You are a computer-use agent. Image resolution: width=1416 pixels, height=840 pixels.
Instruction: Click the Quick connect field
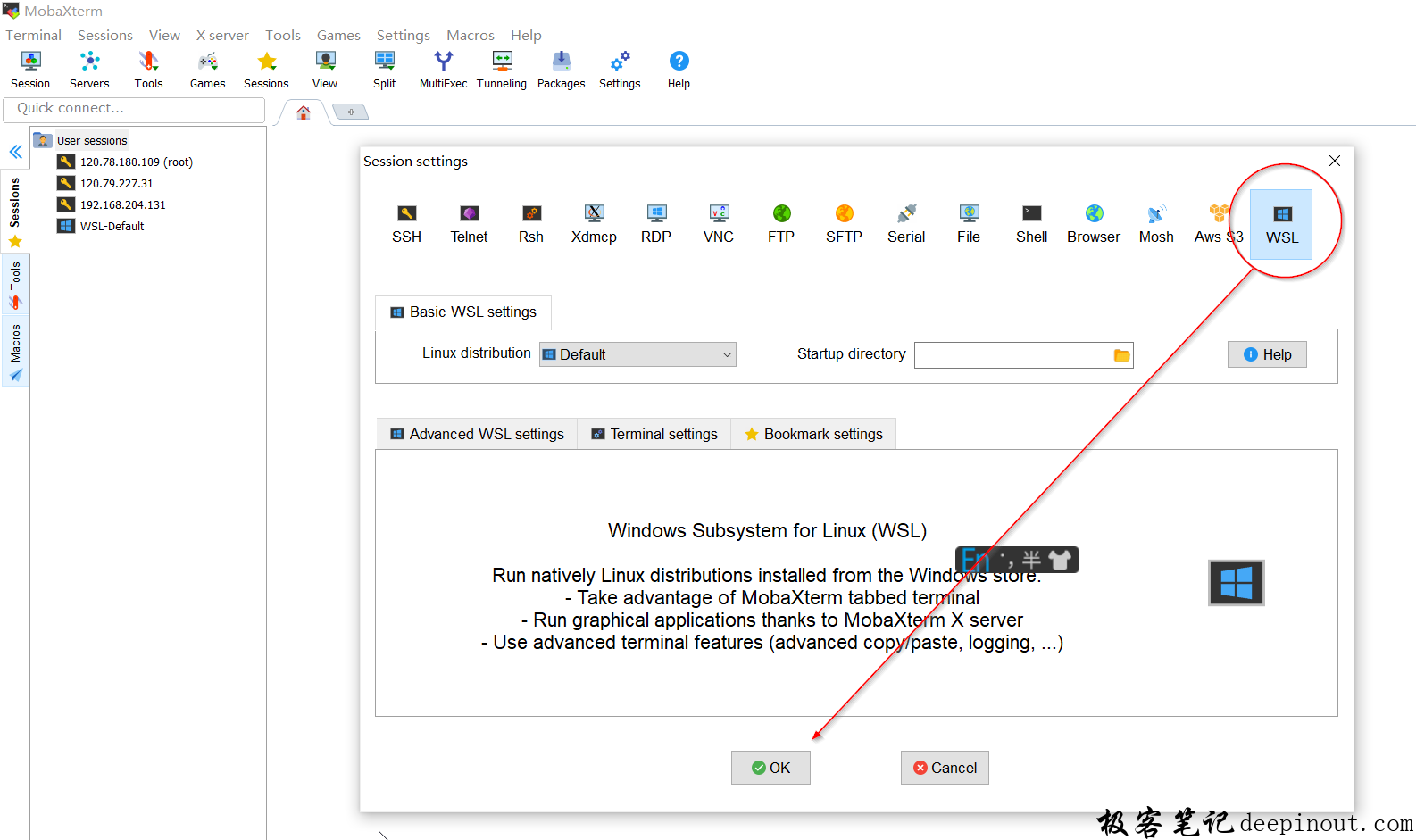[x=134, y=109]
